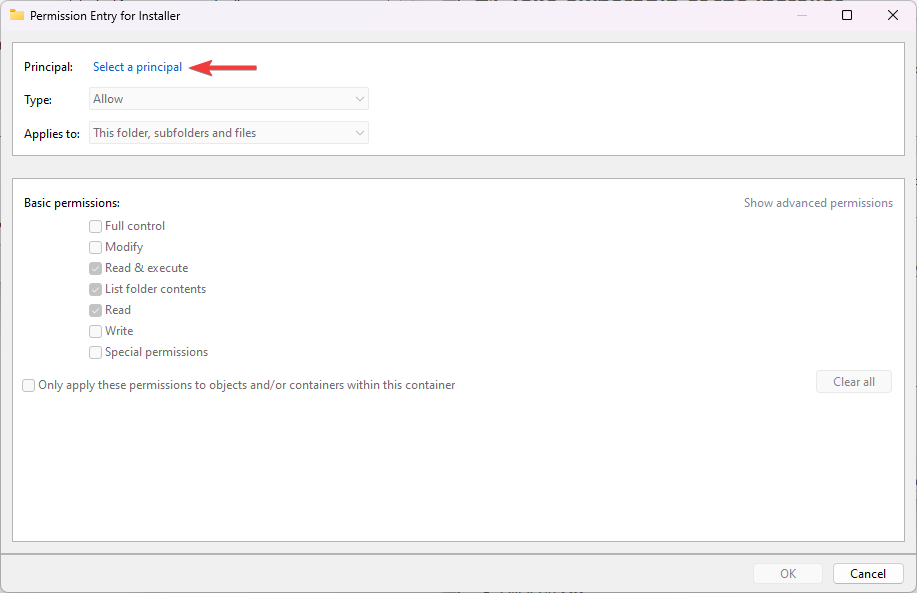Screen dimensions: 917x593
Task: Enable the Full control checkbox
Action: 95,226
